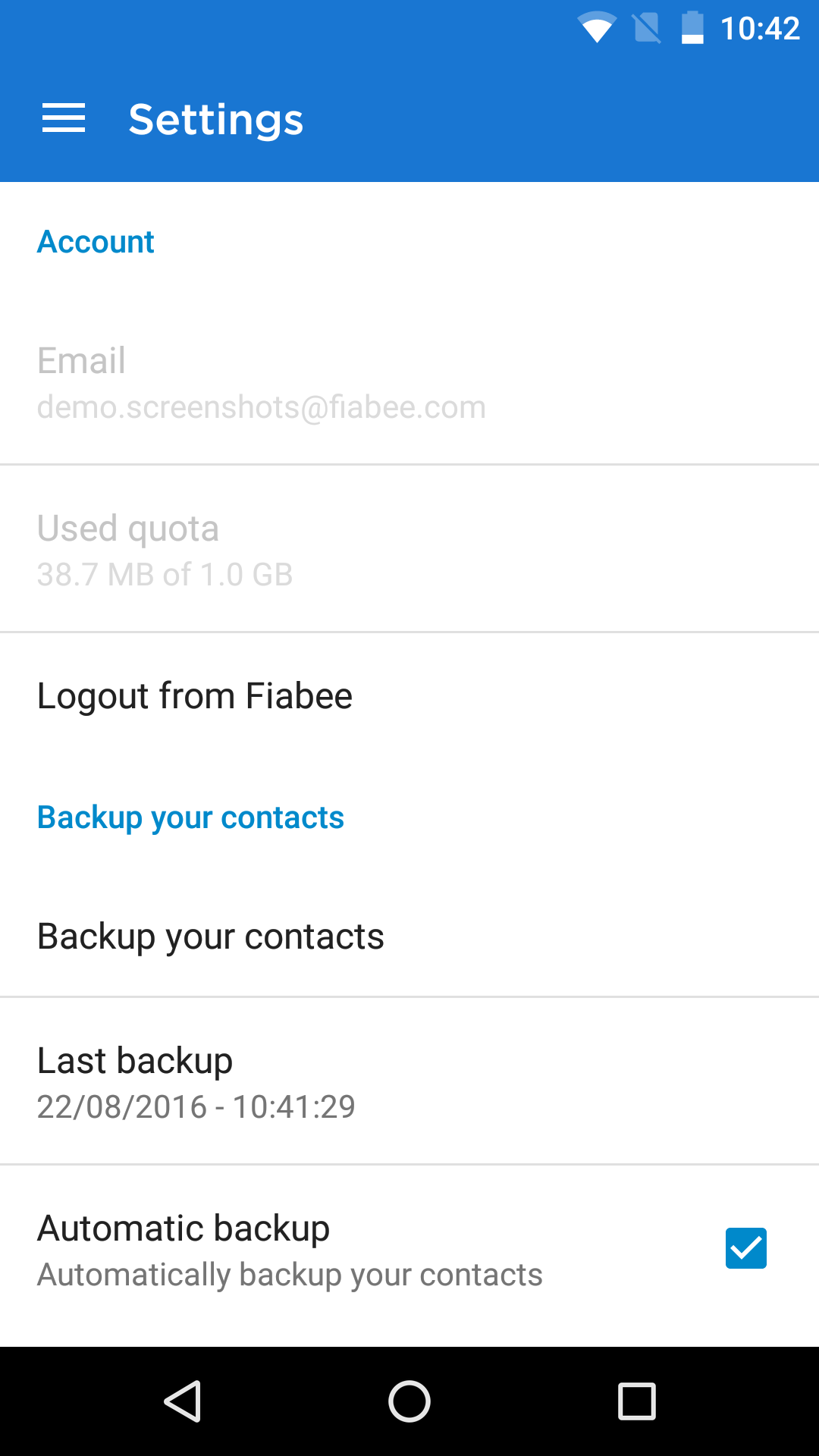Tap the Settings title text
Screen dimensions: 819x1456
(x=216, y=120)
